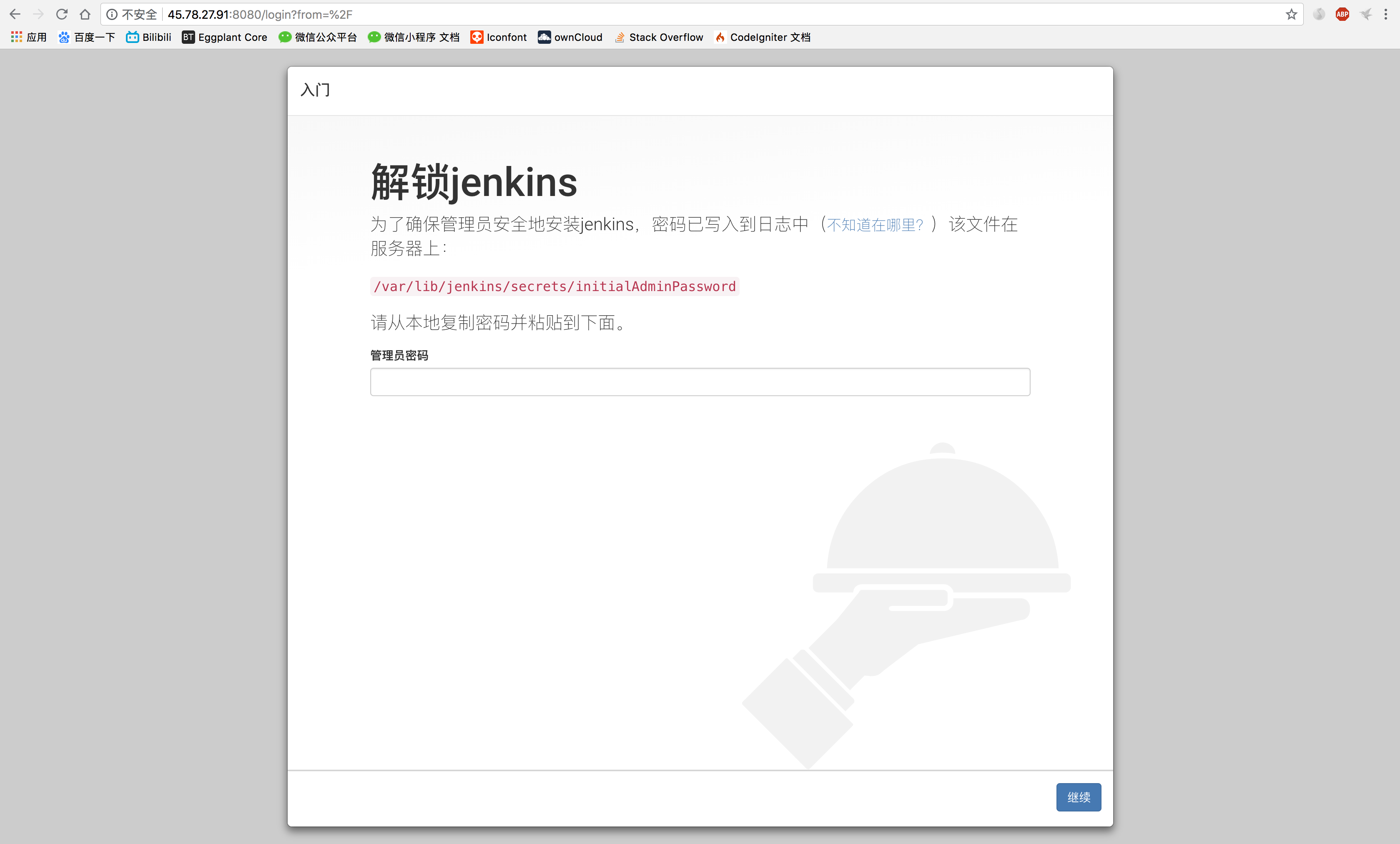Open the Iconfont bookmark
The width and height of the screenshot is (1400, 844).
[498, 37]
